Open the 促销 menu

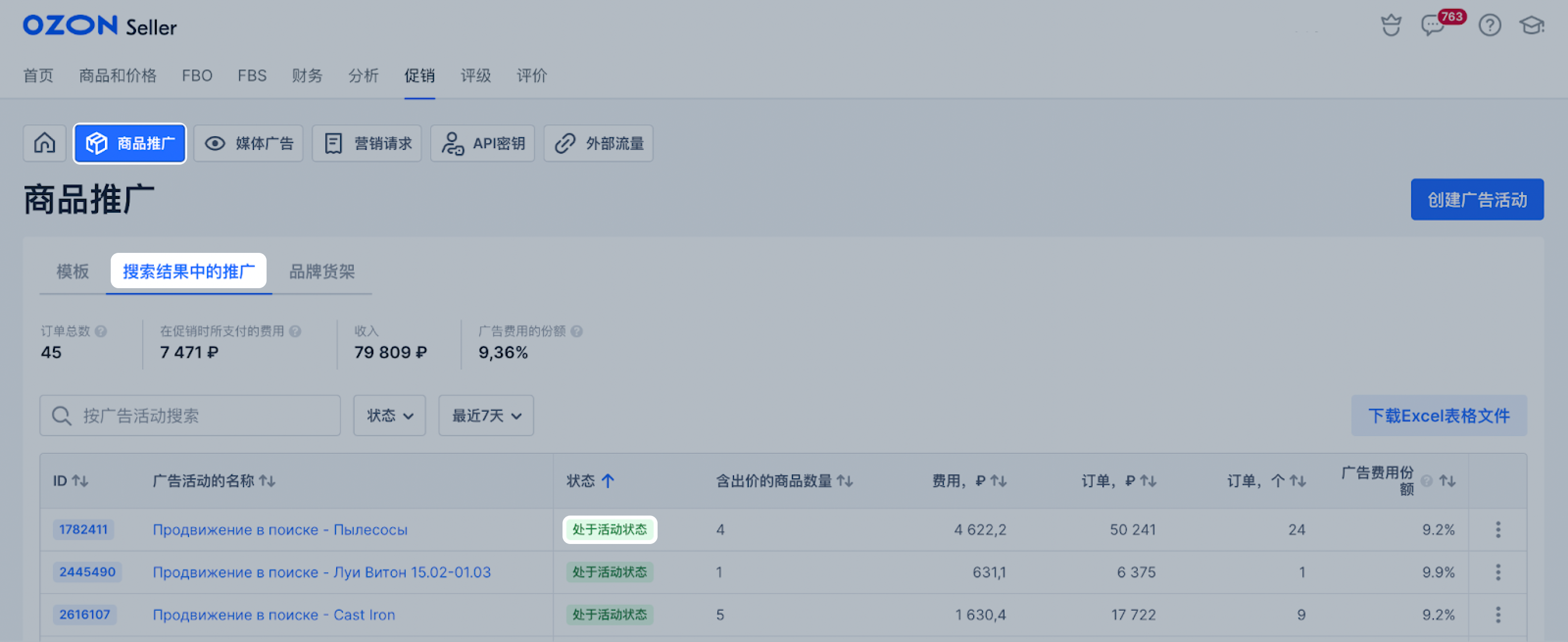pos(419,75)
